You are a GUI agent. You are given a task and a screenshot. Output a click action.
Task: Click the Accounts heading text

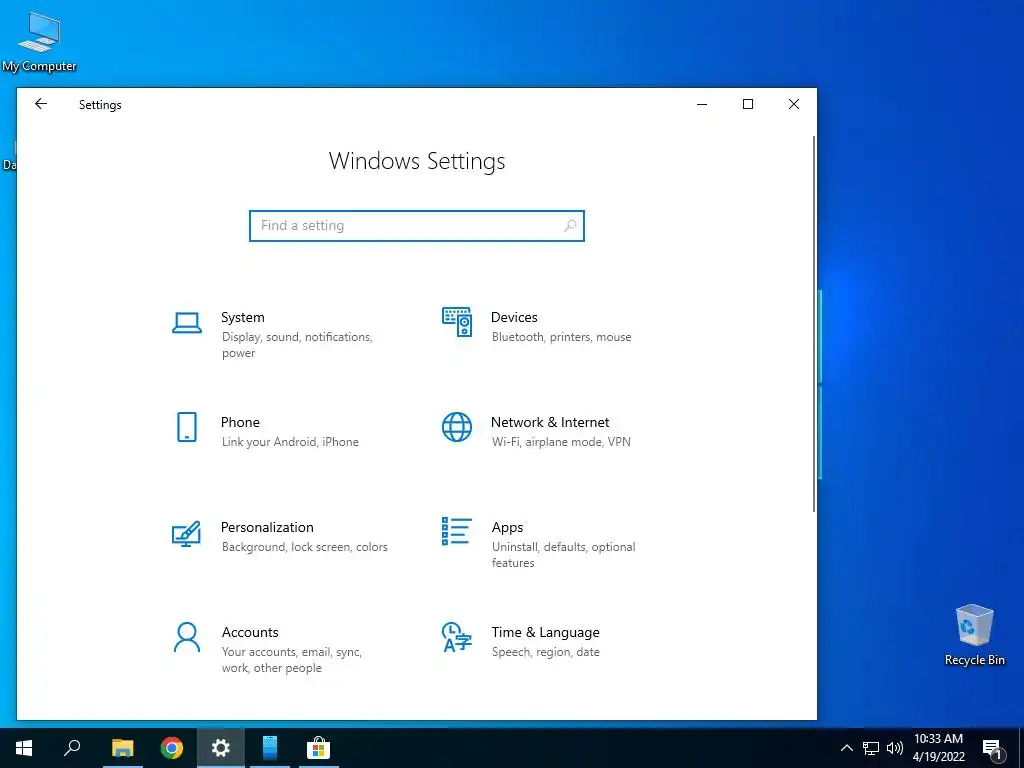coord(250,632)
